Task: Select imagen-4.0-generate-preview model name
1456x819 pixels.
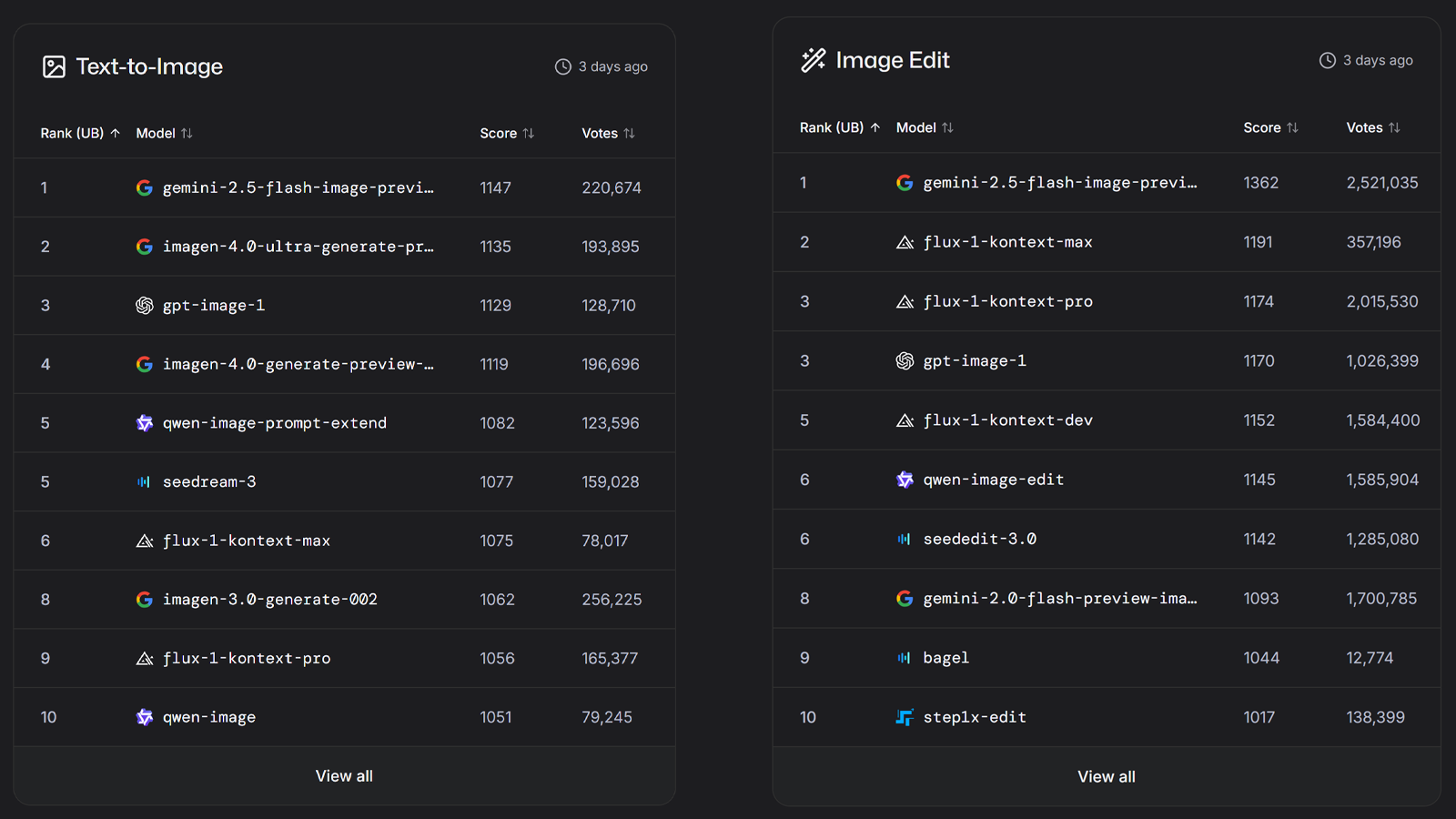Action: point(298,364)
